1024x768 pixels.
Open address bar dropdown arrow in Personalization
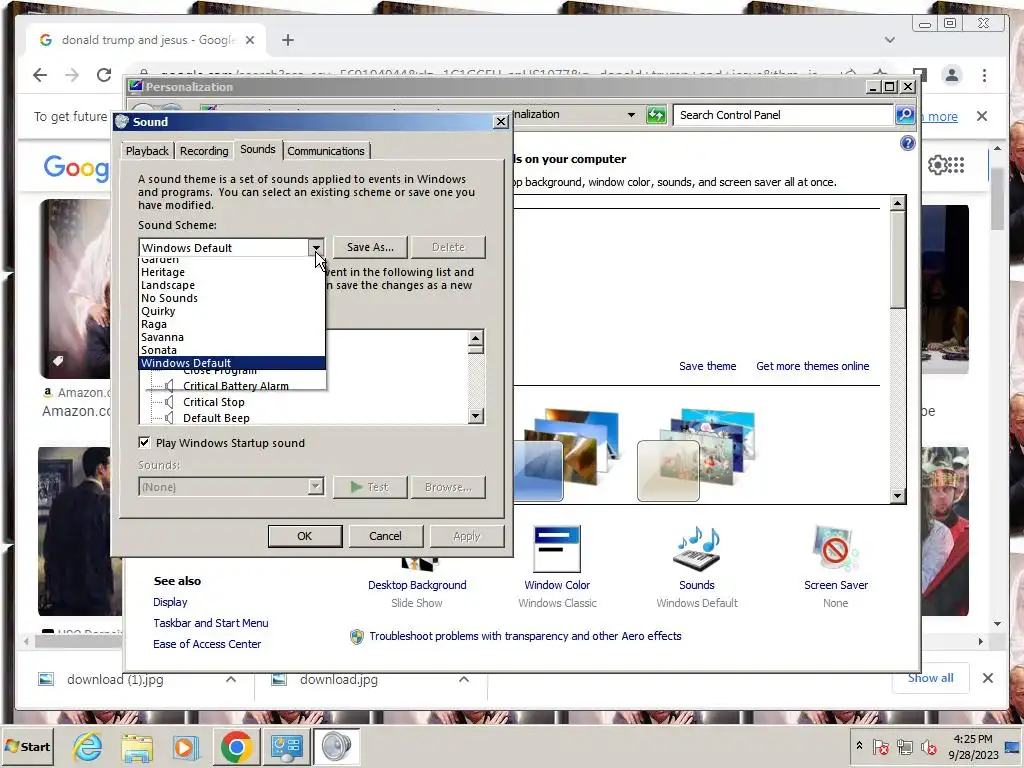point(631,115)
